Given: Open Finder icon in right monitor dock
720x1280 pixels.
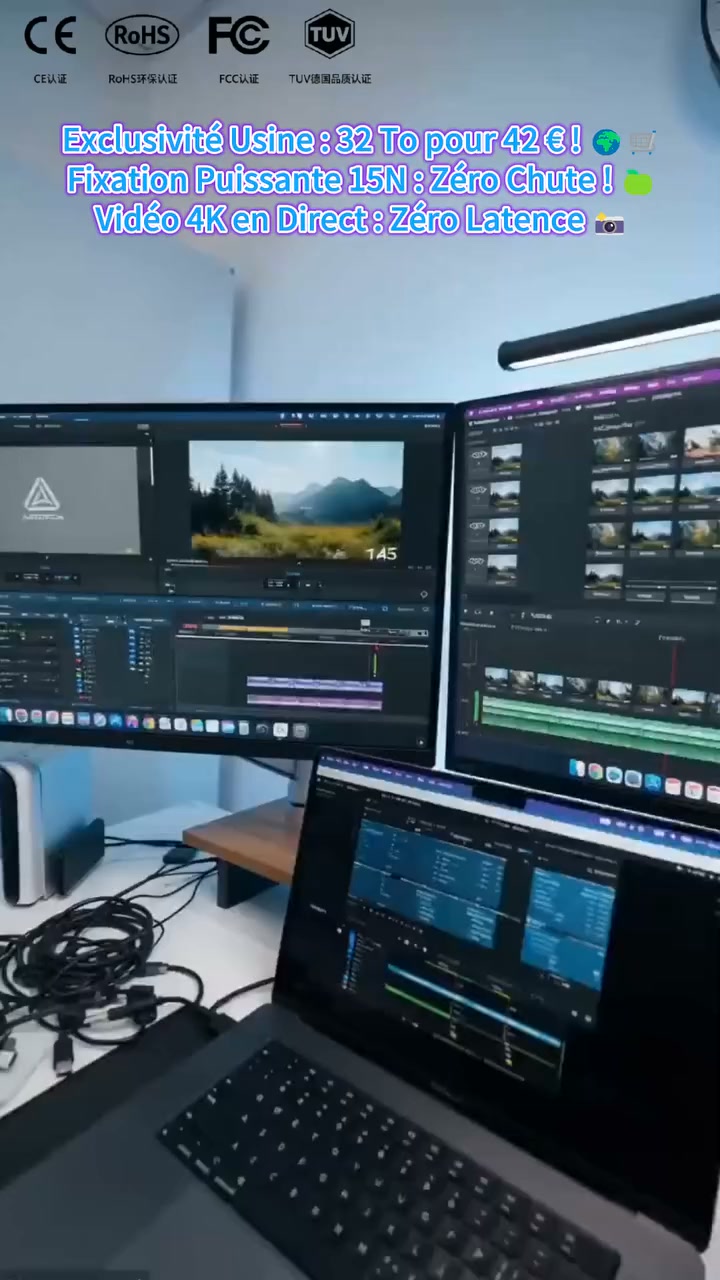Looking at the screenshot, I should (577, 768).
